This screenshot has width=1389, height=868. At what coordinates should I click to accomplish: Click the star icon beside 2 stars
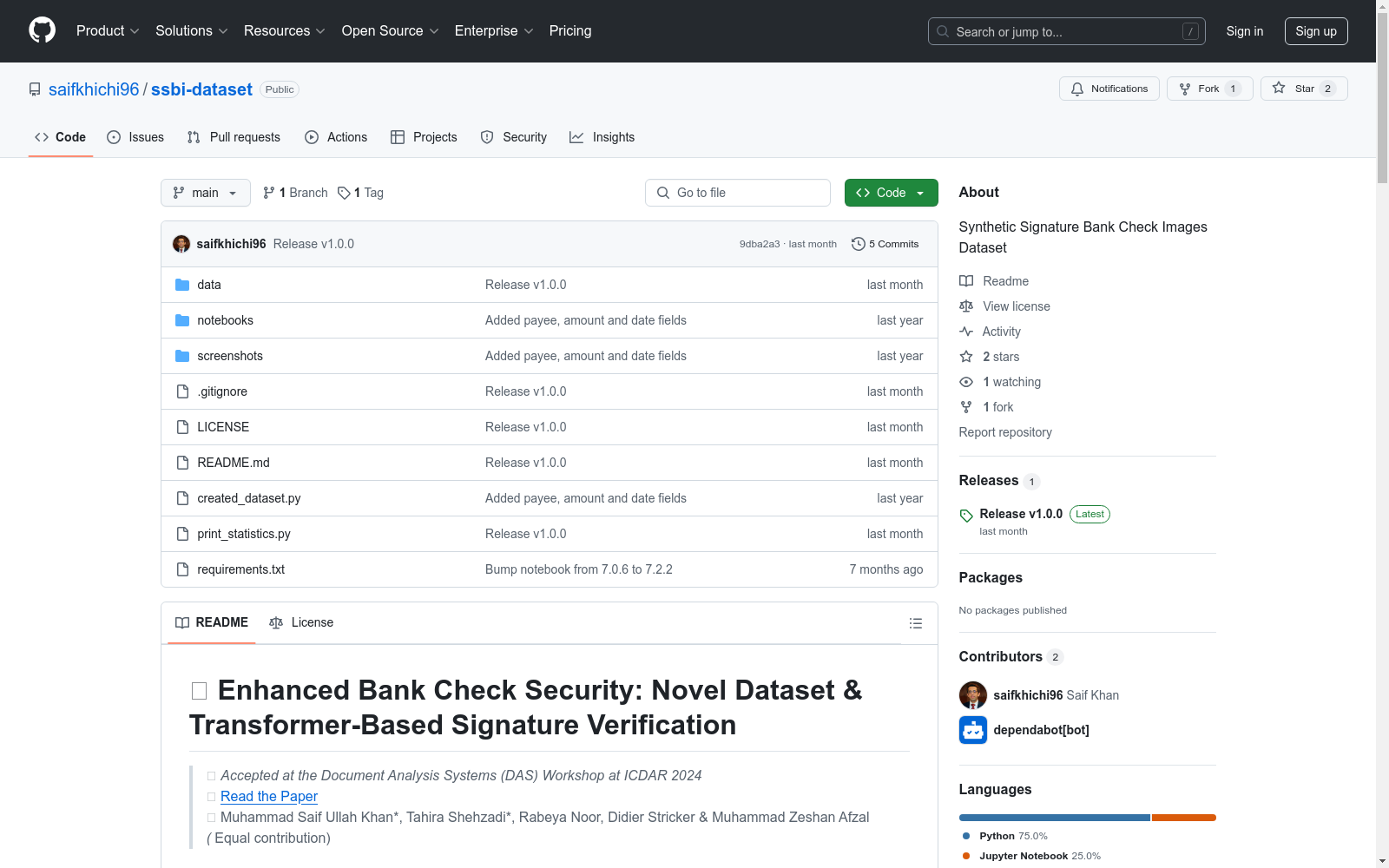coord(966,357)
